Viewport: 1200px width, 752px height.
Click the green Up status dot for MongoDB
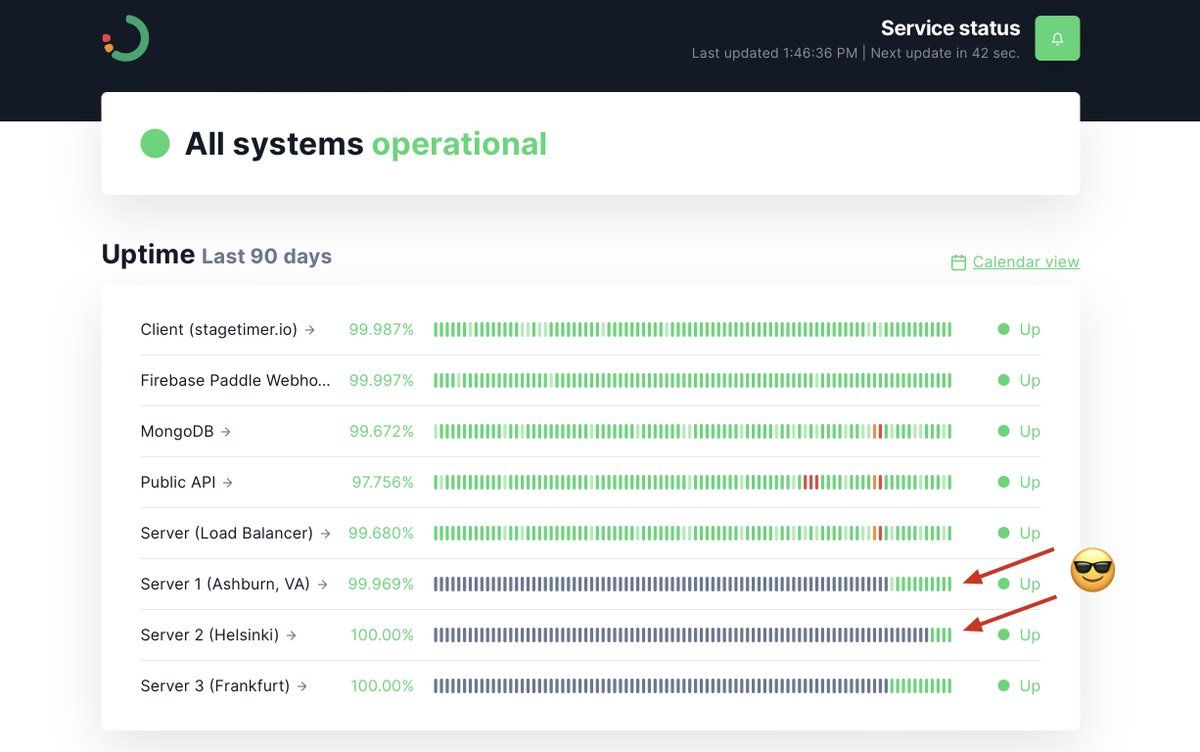[1003, 432]
